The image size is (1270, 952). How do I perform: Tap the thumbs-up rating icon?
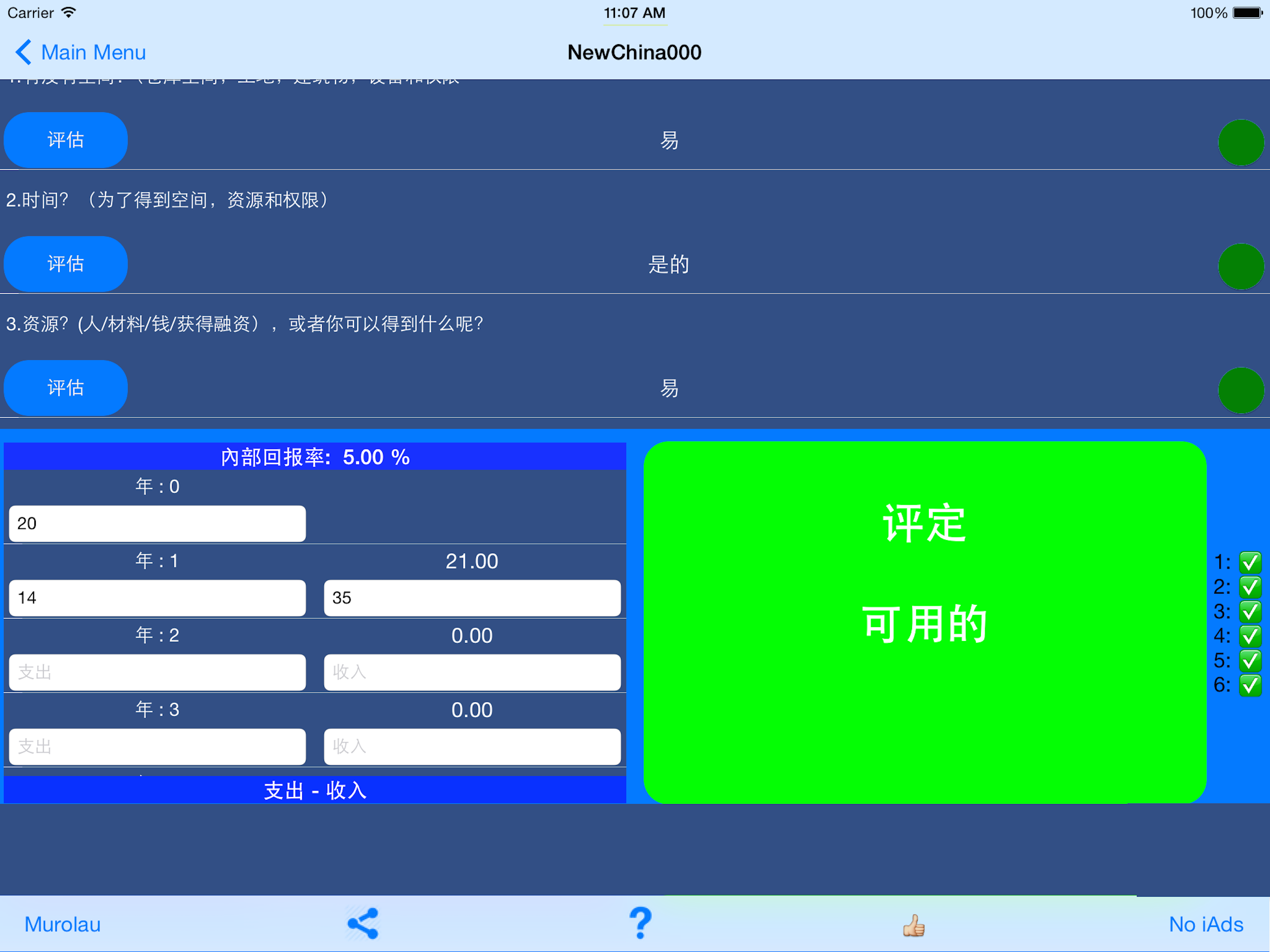[913, 925]
